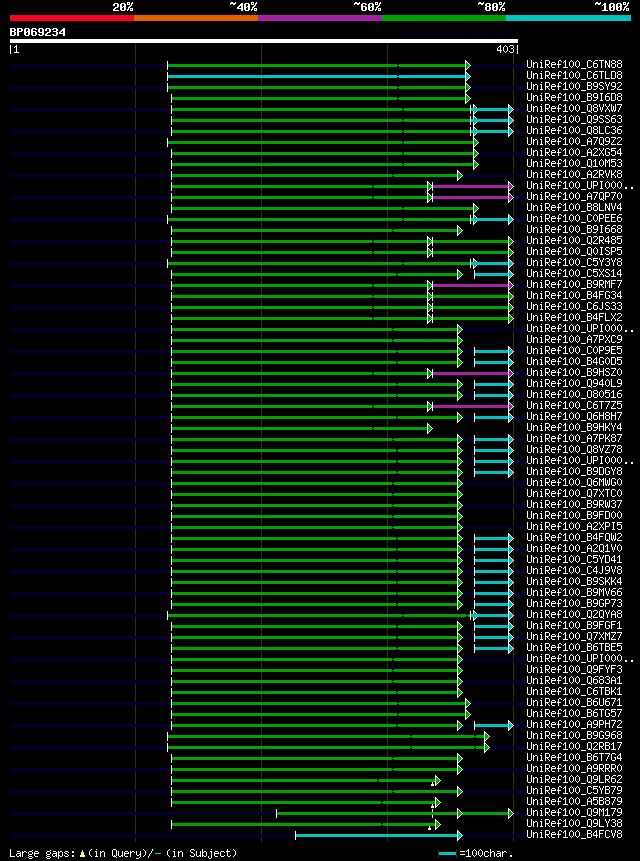Click the UniRef100_Q6MWG0 label

[x=574, y=482]
